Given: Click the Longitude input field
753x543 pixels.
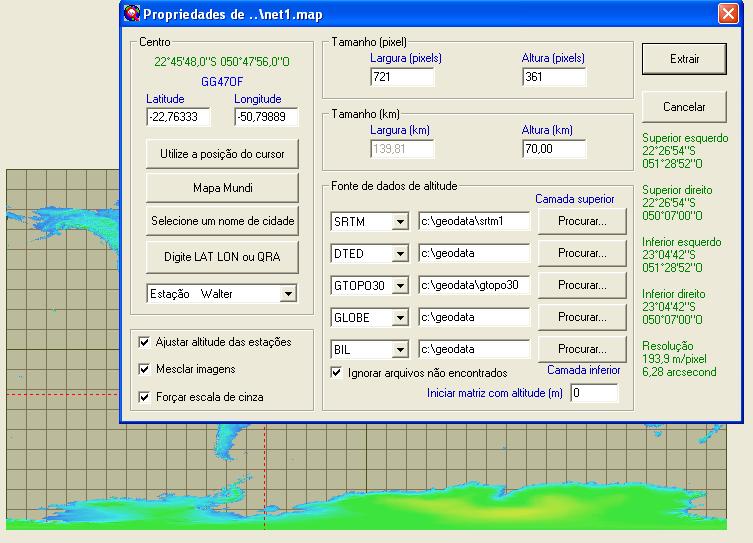Looking at the screenshot, I should click(x=266, y=117).
